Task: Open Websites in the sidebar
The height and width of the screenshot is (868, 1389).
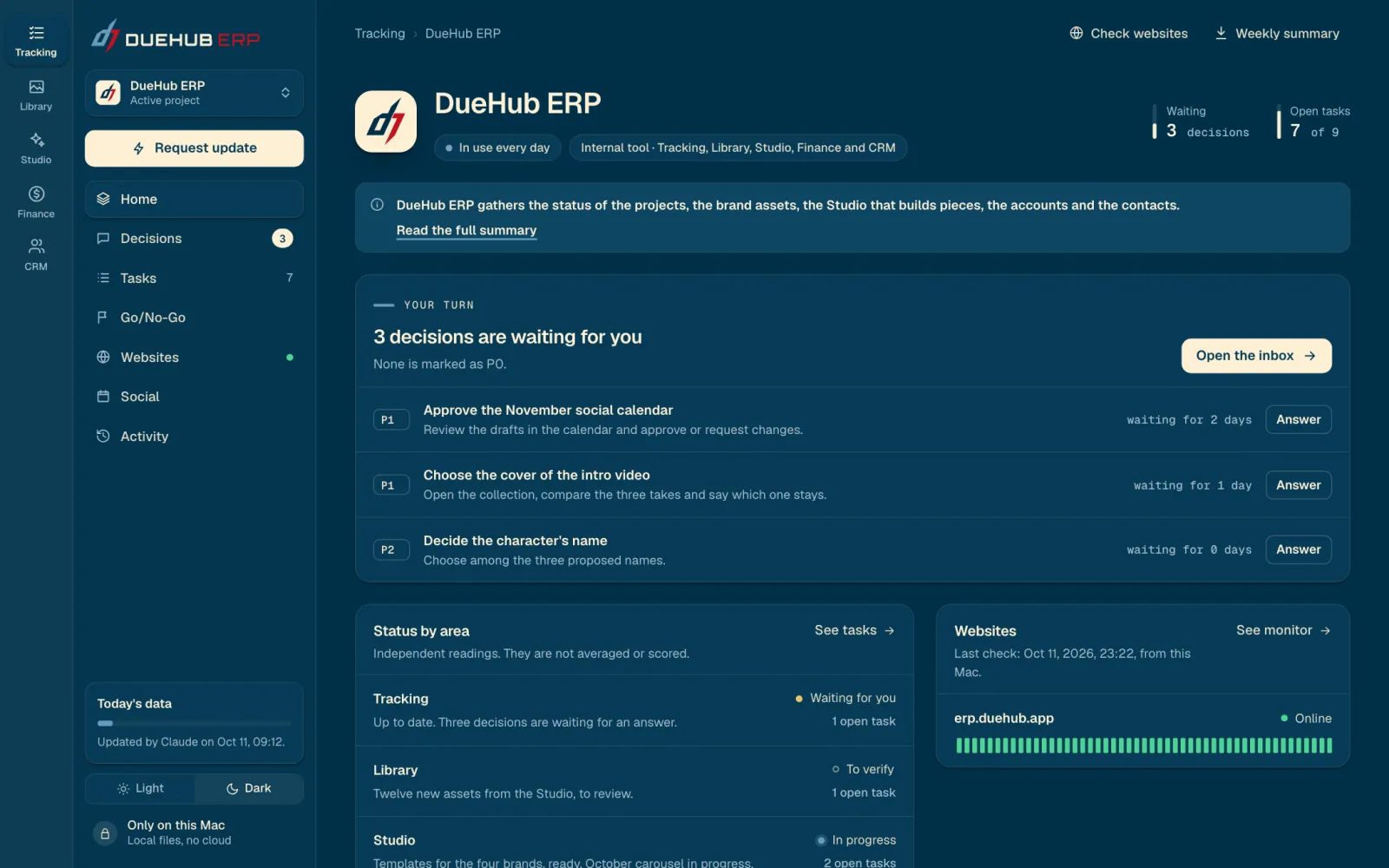Action: click(x=194, y=357)
